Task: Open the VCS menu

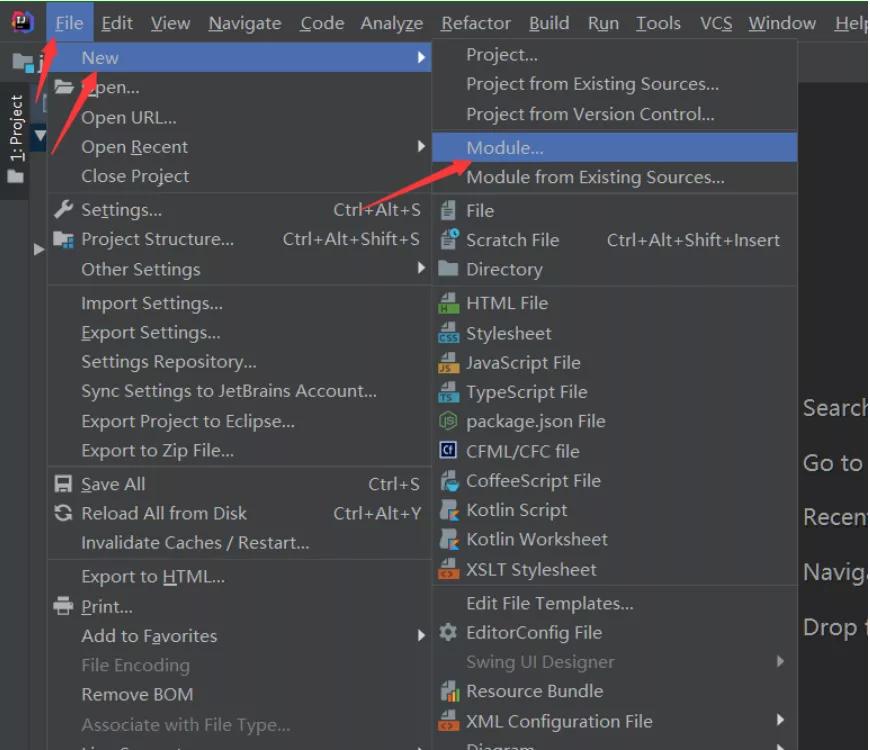Action: [716, 23]
